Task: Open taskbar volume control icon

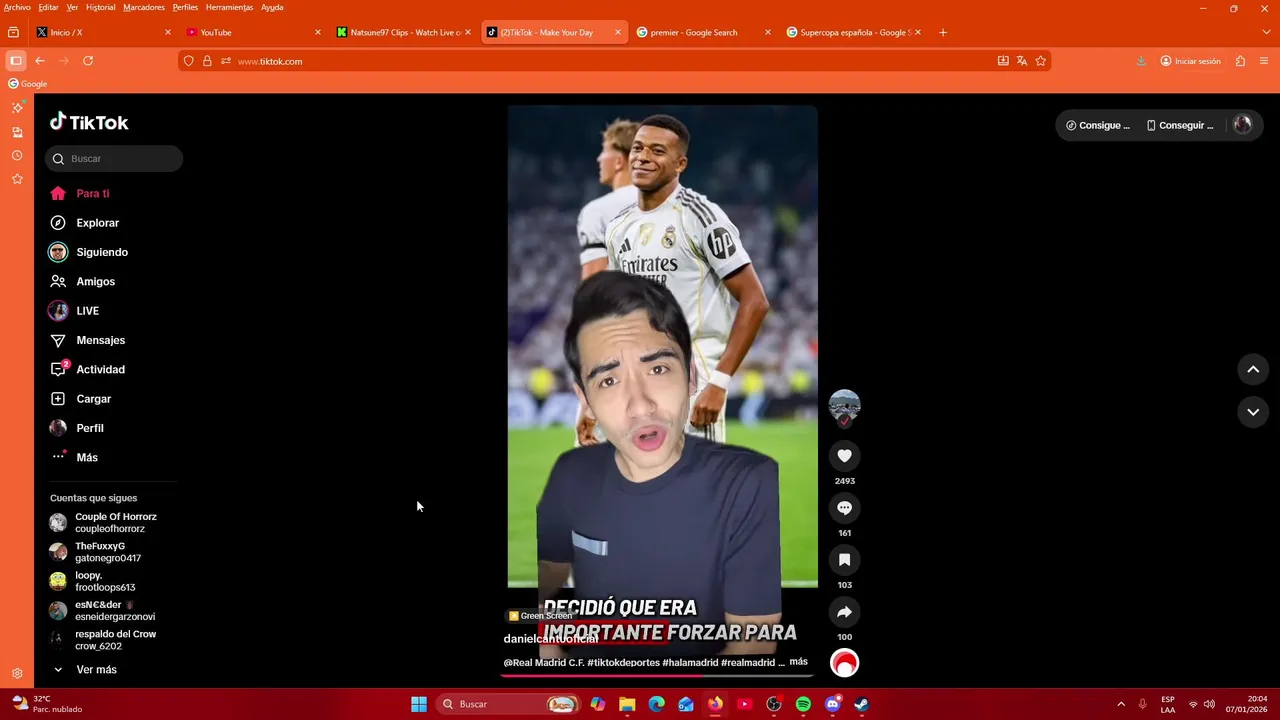Action: click(1209, 704)
